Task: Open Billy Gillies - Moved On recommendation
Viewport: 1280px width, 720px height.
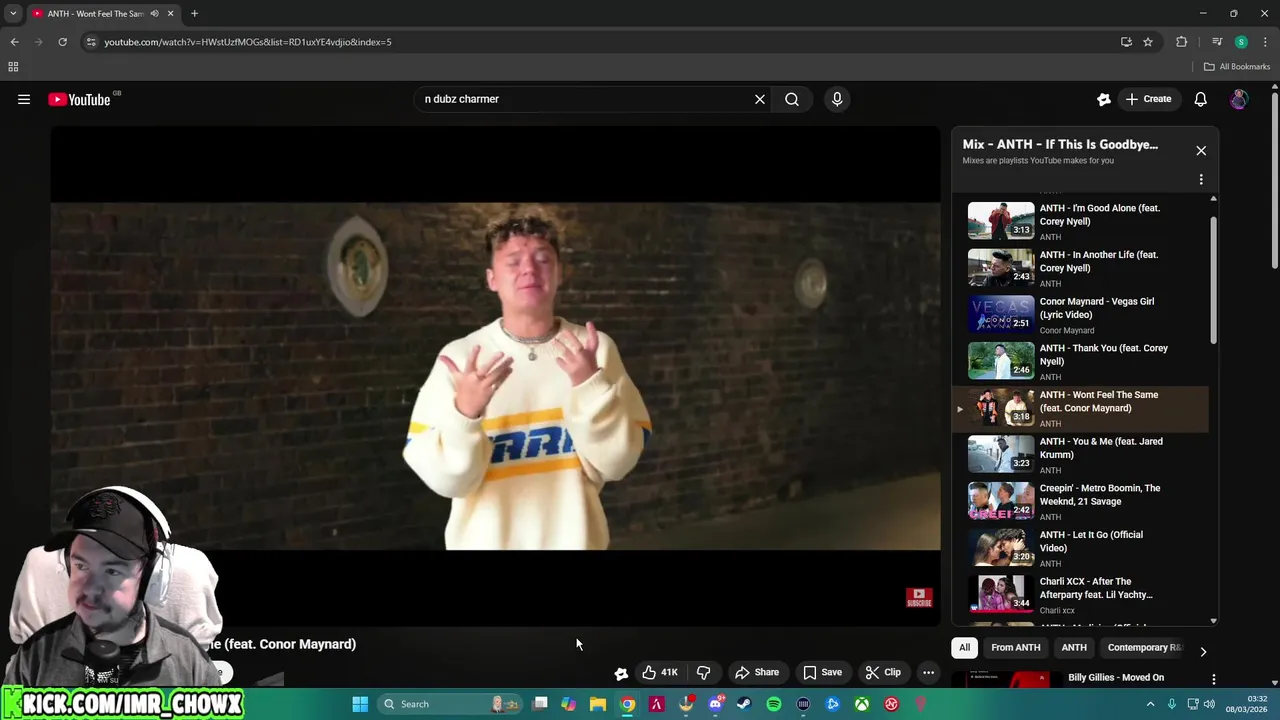Action: pyautogui.click(x=1116, y=677)
